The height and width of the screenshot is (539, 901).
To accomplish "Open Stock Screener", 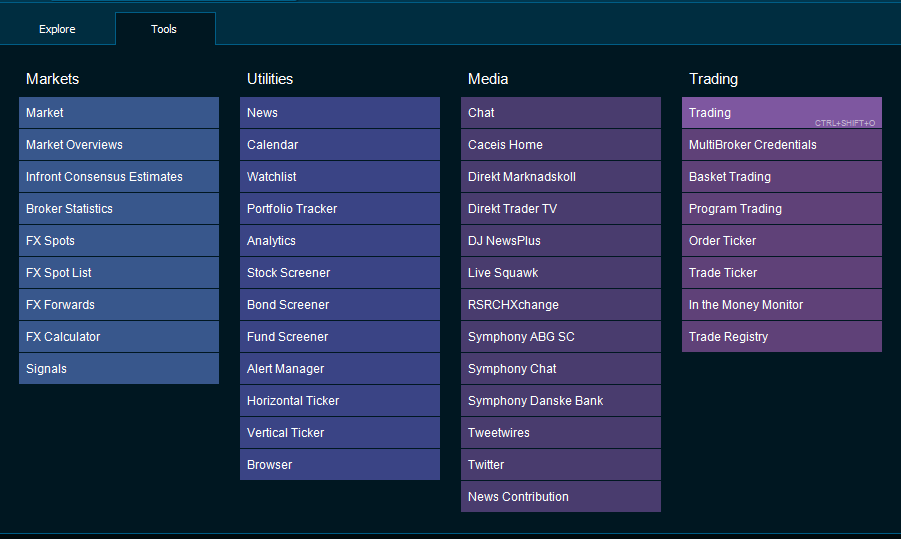I will 340,273.
